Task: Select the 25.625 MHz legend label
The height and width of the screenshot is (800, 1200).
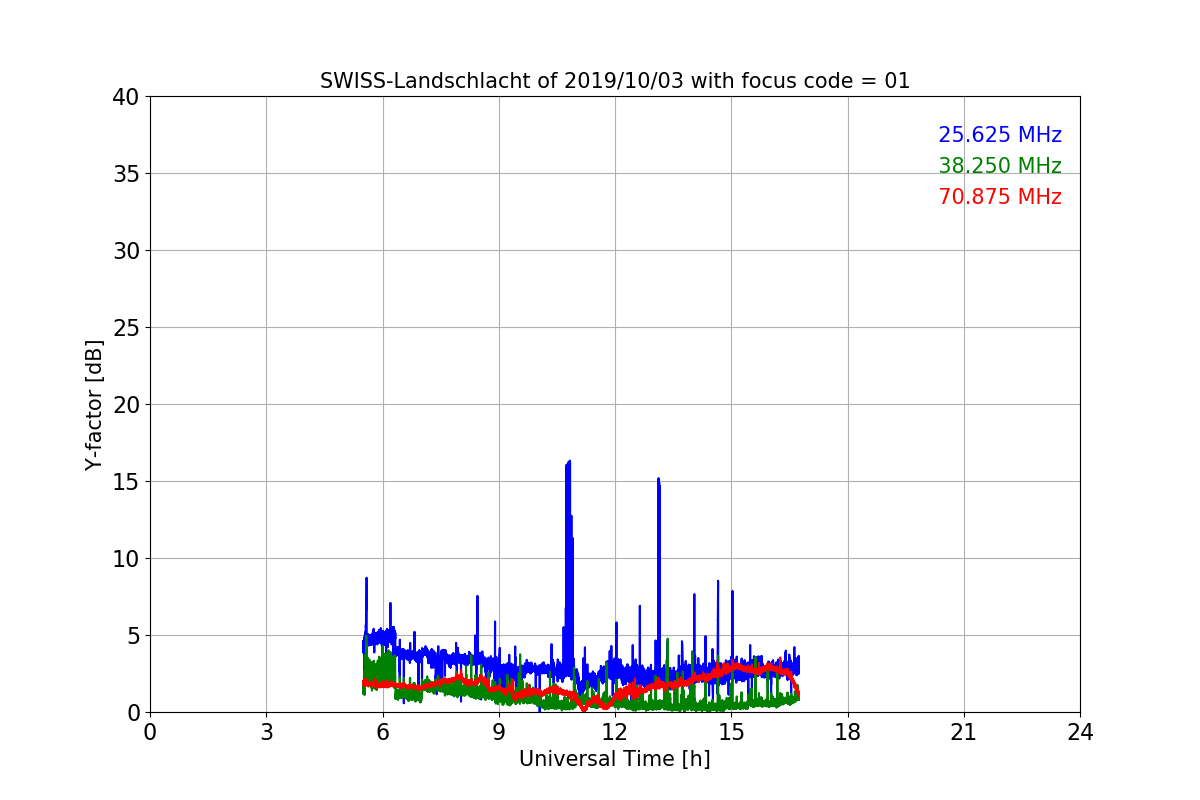Action: tap(999, 135)
